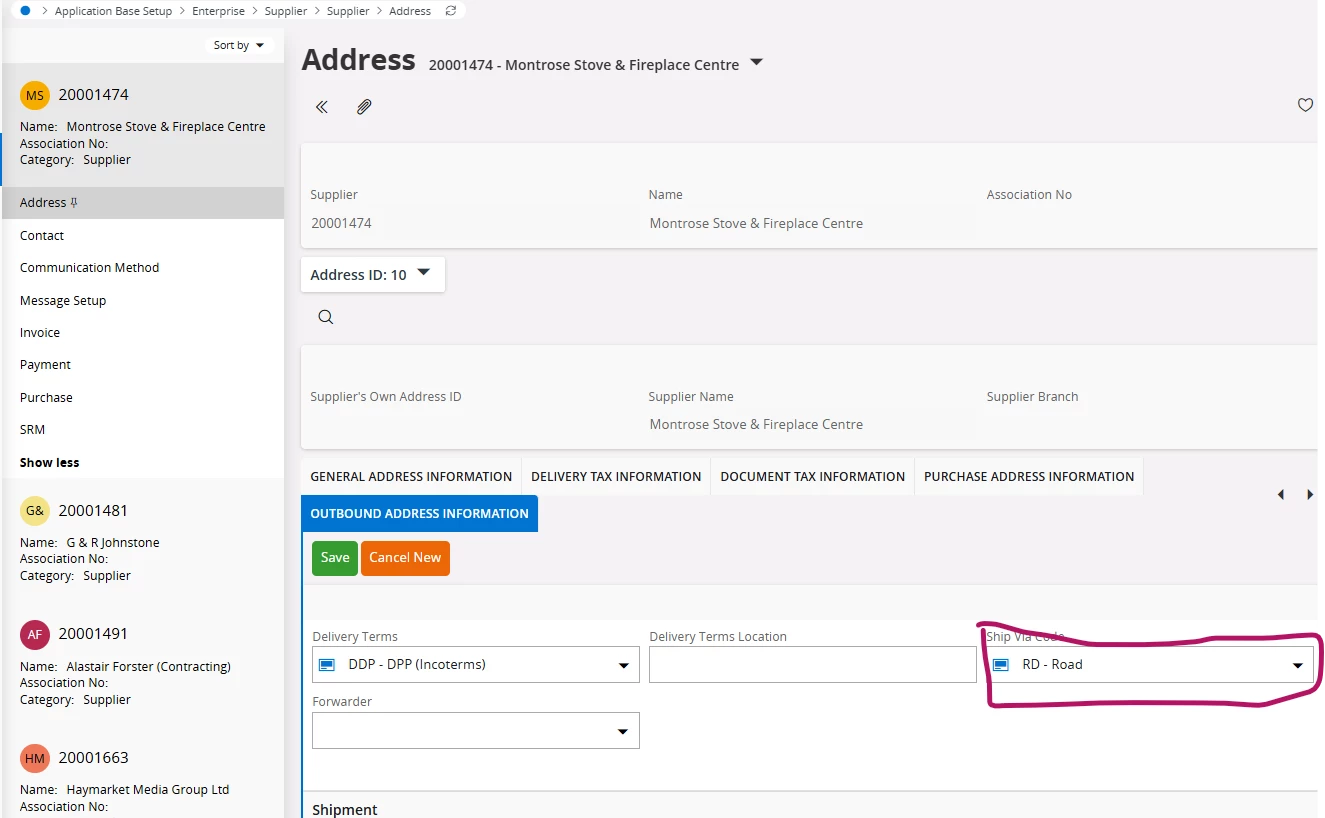Screen dimensions: 1325x818
Task: Click the orange Cancel New button
Action: pyautogui.click(x=405, y=558)
